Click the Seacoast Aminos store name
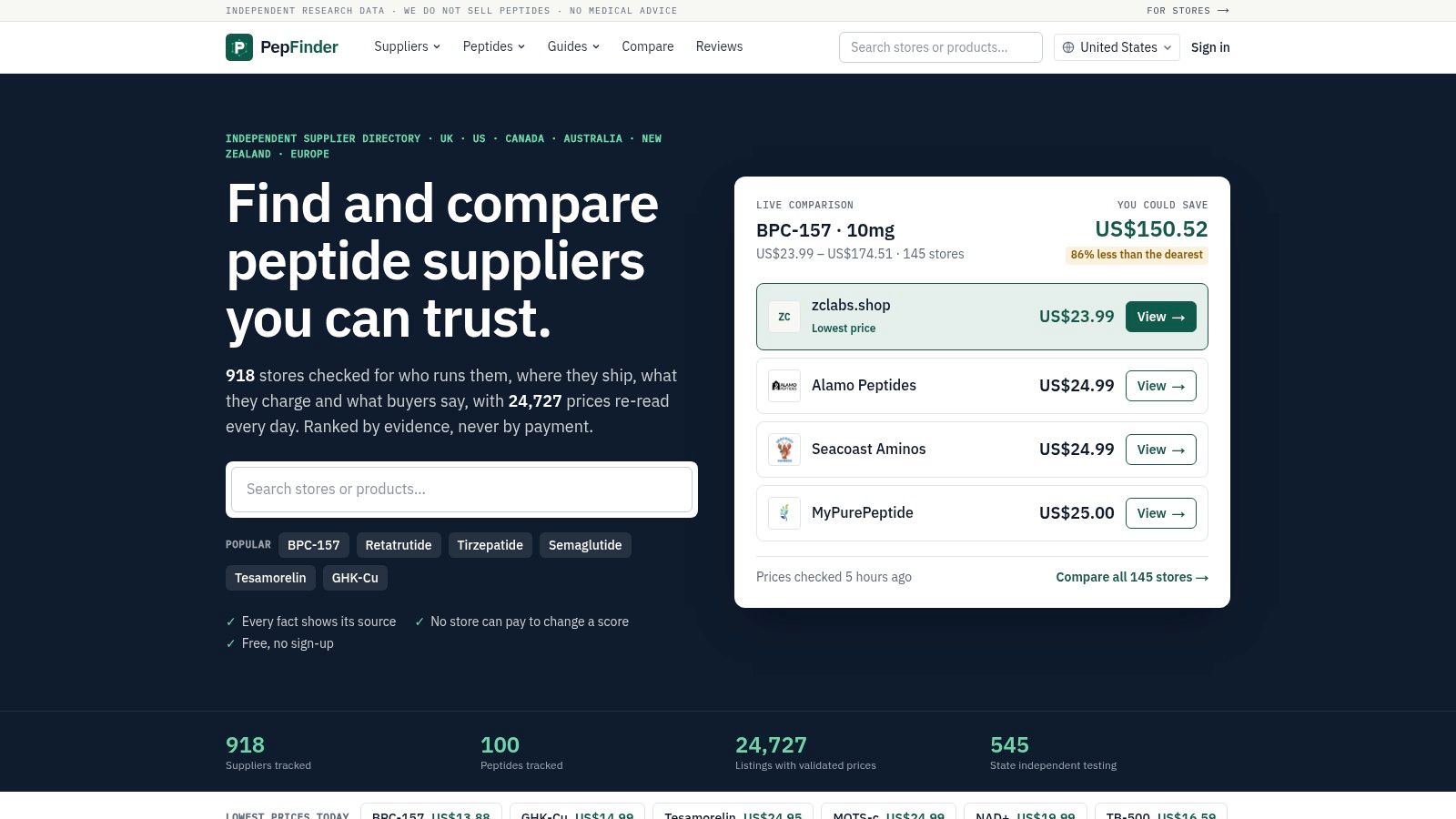Image resolution: width=1456 pixels, height=819 pixels. [x=868, y=450]
